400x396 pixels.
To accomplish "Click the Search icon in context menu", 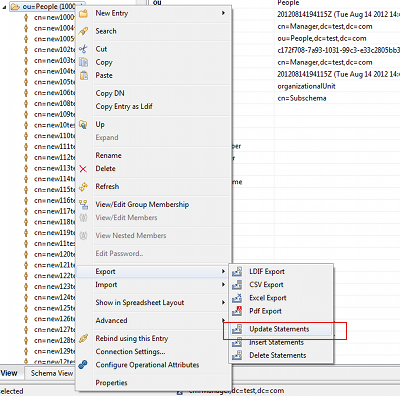I will tap(83, 31).
